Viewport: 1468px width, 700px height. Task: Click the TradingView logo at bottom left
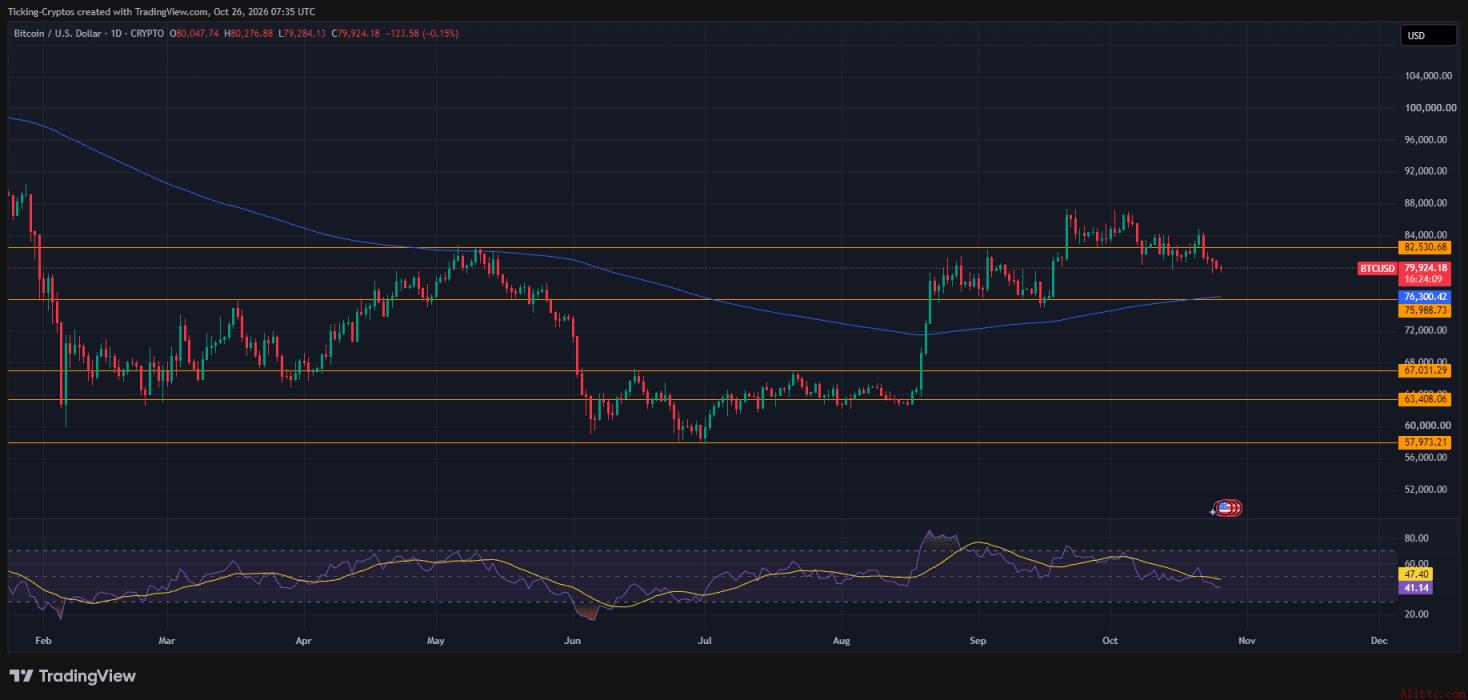[x=72, y=677]
